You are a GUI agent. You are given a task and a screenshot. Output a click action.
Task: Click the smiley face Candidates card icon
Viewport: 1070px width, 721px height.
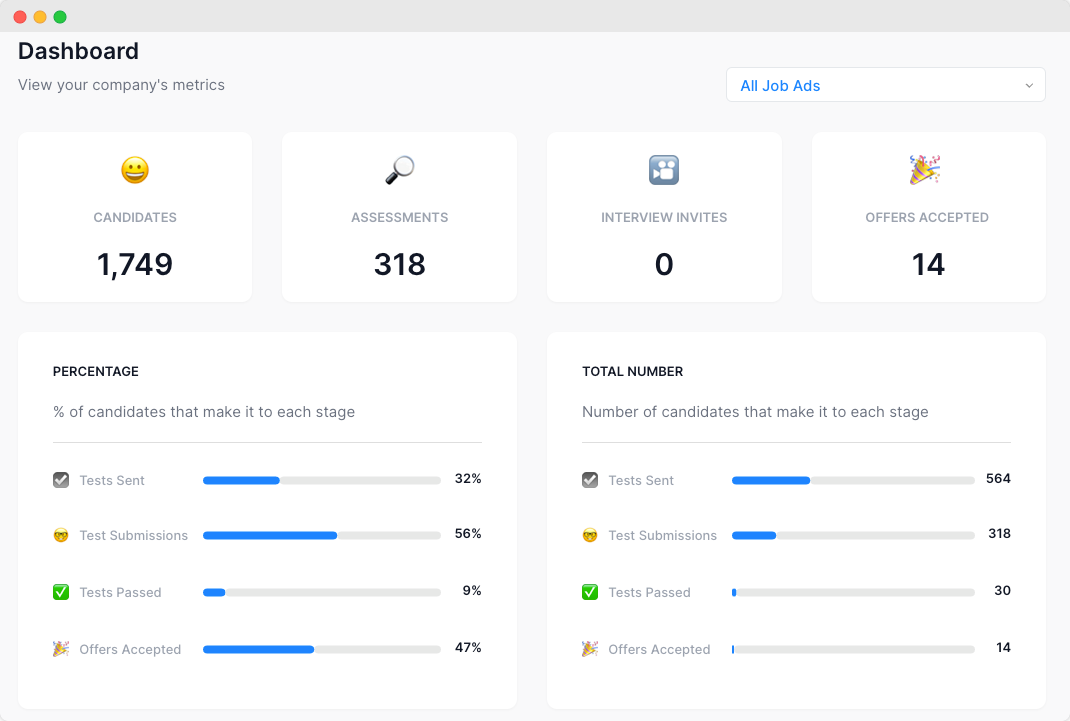pos(134,170)
